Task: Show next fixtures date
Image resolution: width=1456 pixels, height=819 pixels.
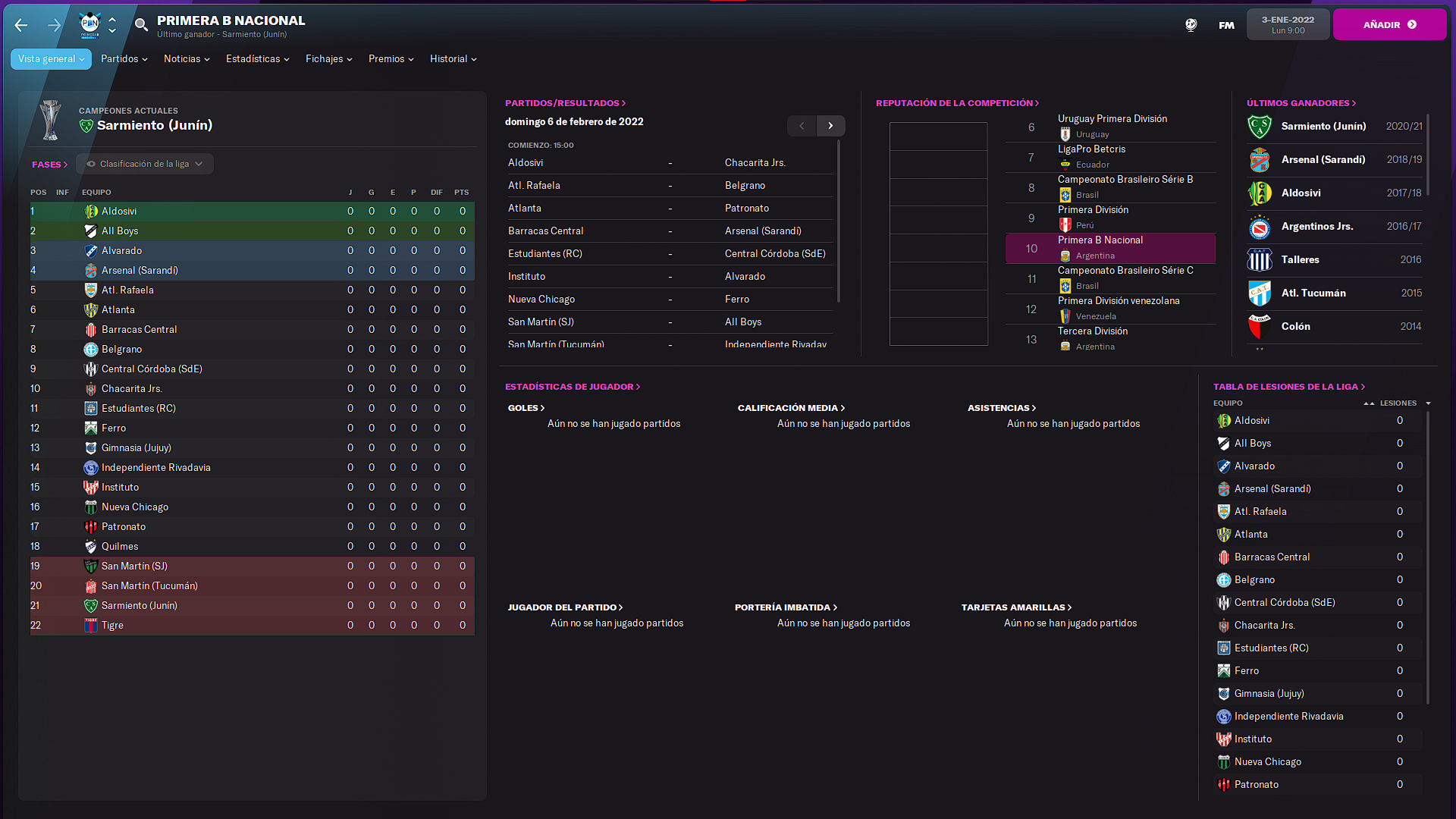Action: [830, 126]
